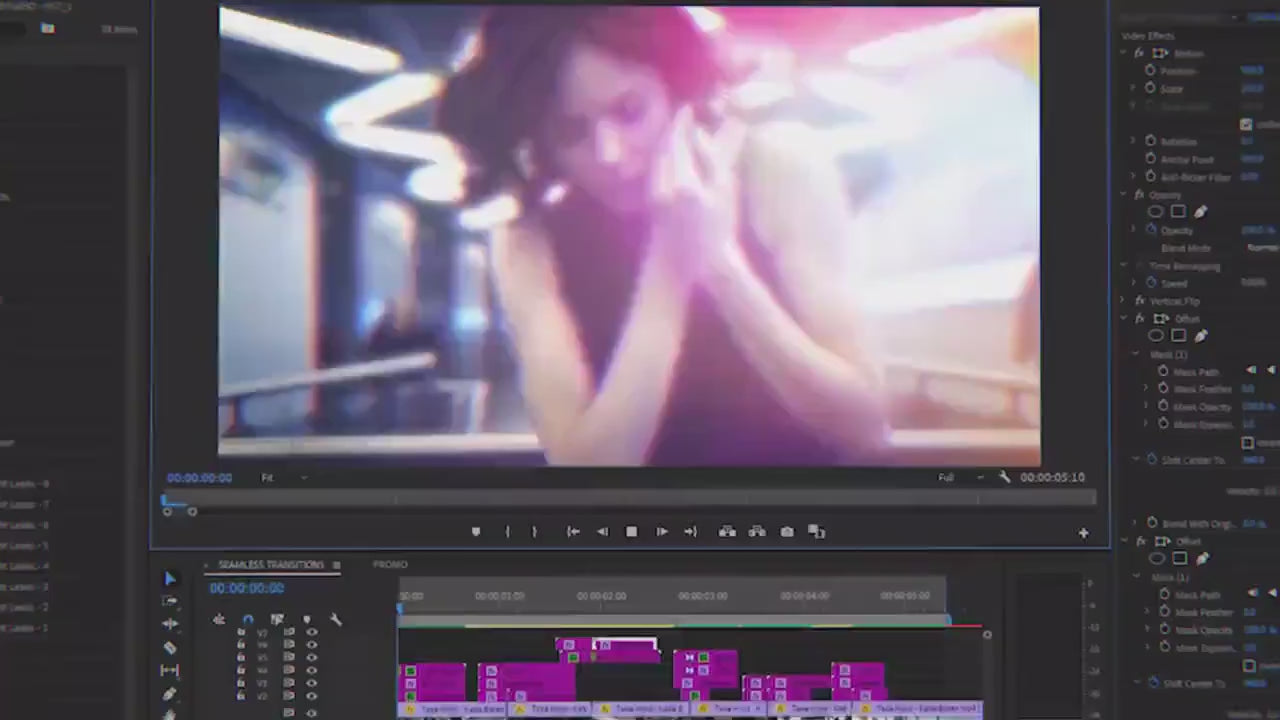
Task: Toggle the Position stopwatch animation
Action: point(1150,71)
